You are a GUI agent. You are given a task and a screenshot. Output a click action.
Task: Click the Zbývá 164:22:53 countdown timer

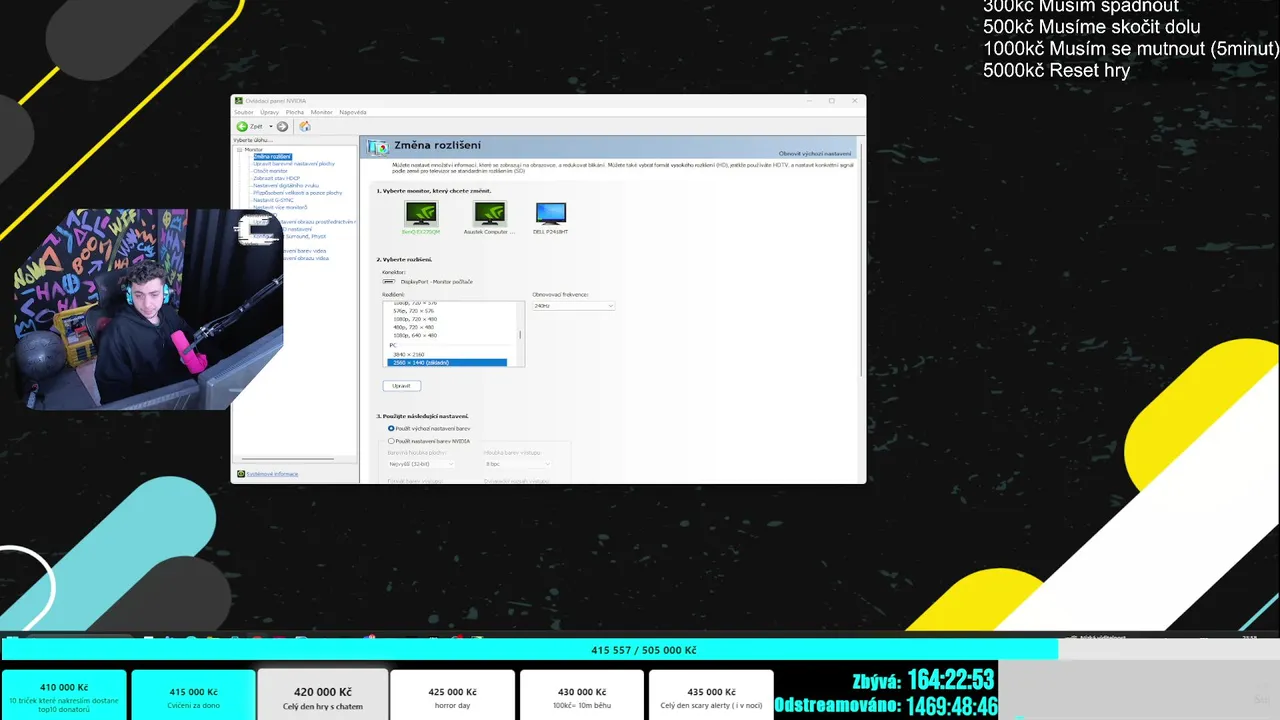click(x=923, y=681)
